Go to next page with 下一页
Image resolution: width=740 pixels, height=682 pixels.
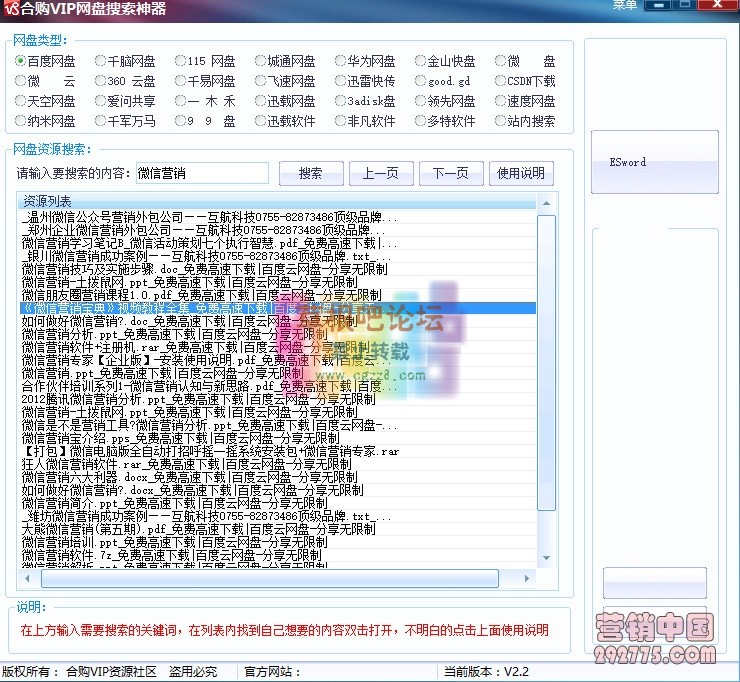click(x=451, y=173)
